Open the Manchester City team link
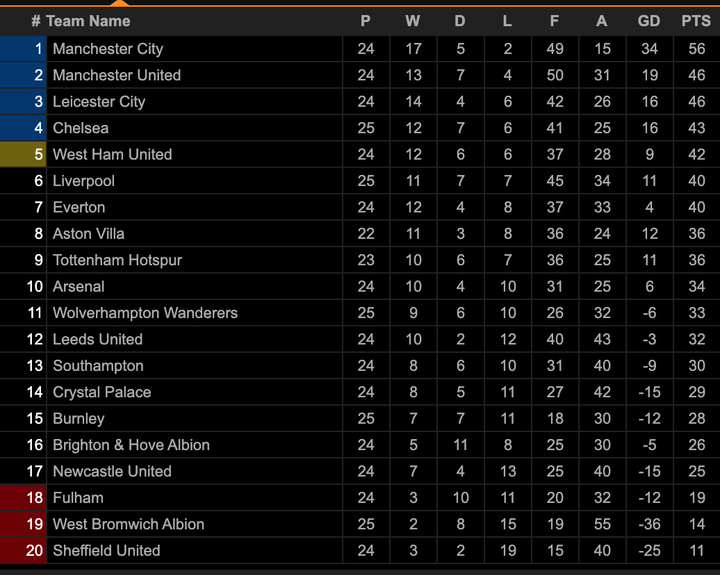The height and width of the screenshot is (575, 720). point(107,49)
